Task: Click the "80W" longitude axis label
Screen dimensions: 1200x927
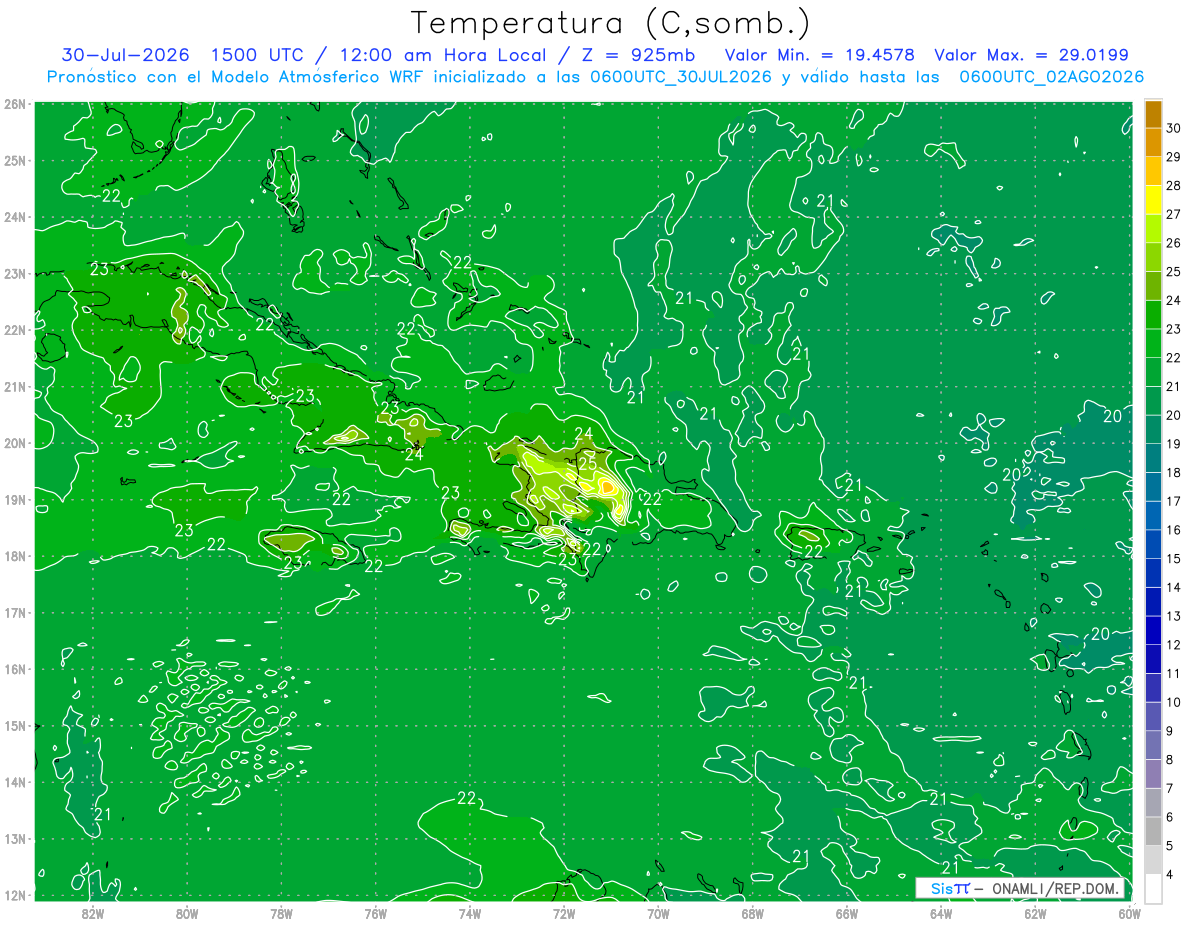Action: coord(187,913)
